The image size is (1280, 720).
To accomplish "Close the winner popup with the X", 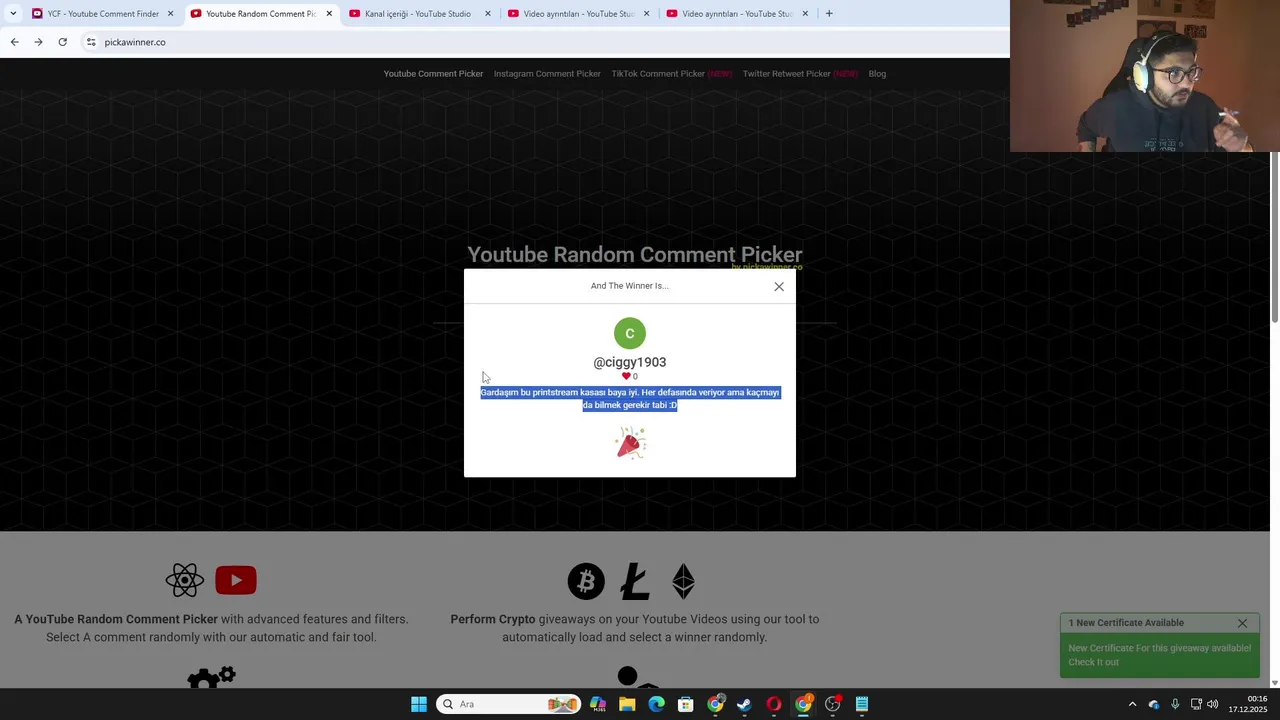I will pyautogui.click(x=779, y=286).
